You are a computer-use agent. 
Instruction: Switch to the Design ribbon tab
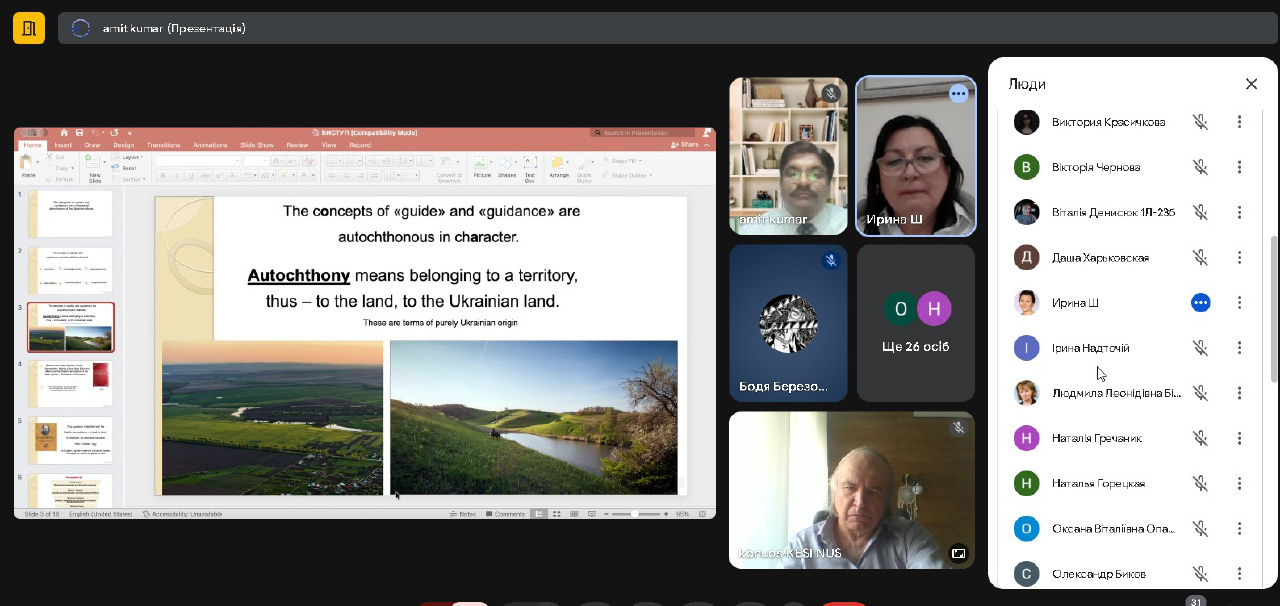coord(123,145)
